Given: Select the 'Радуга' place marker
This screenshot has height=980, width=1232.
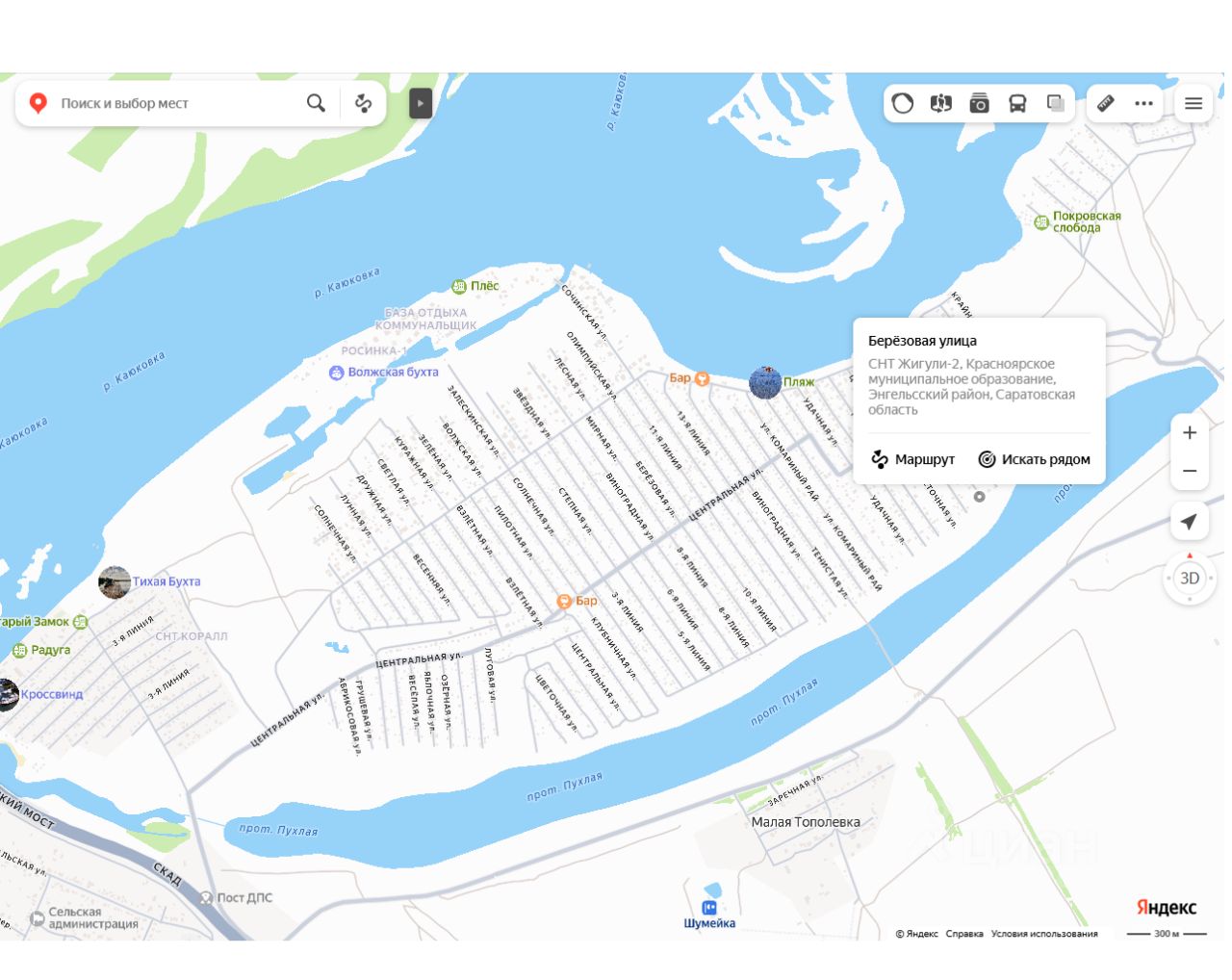Looking at the screenshot, I should point(41,650).
